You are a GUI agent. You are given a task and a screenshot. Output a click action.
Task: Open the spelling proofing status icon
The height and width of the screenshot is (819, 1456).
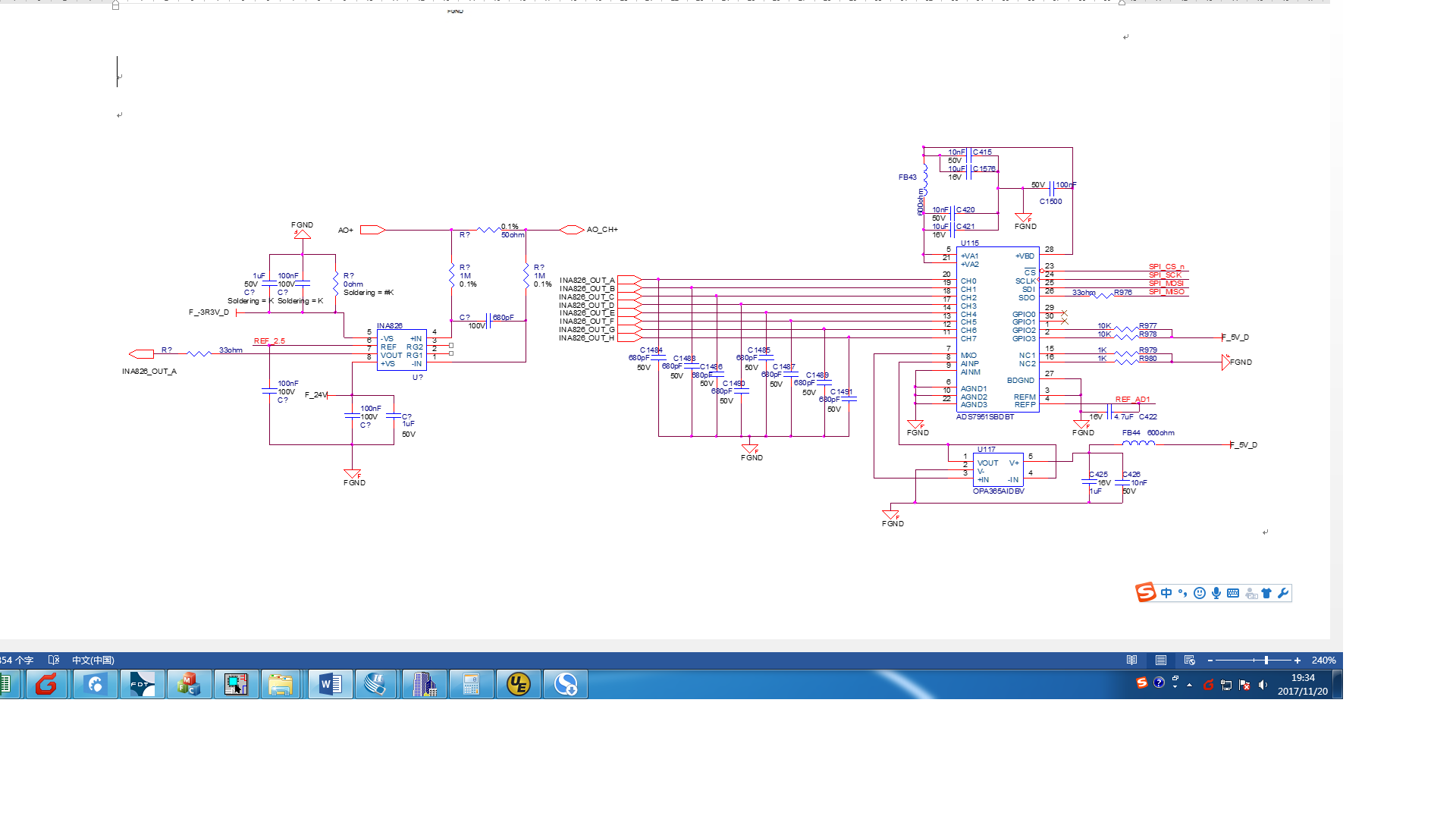click(x=54, y=660)
